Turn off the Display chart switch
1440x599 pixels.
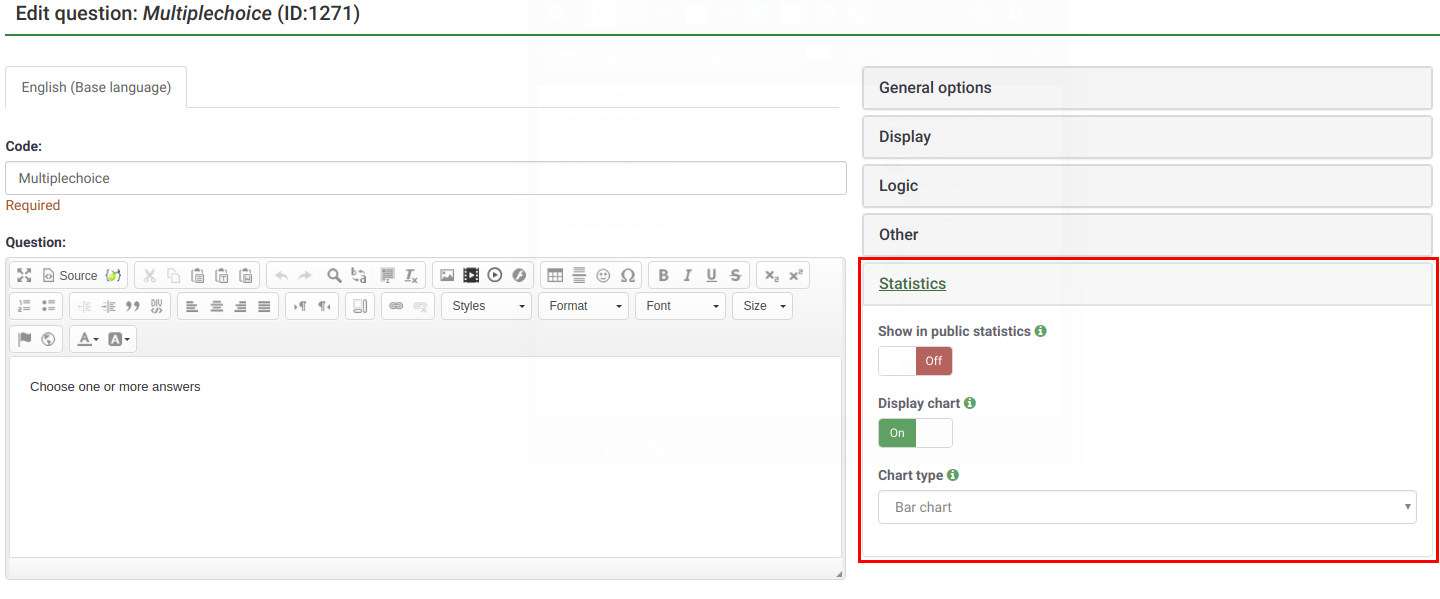(915, 433)
